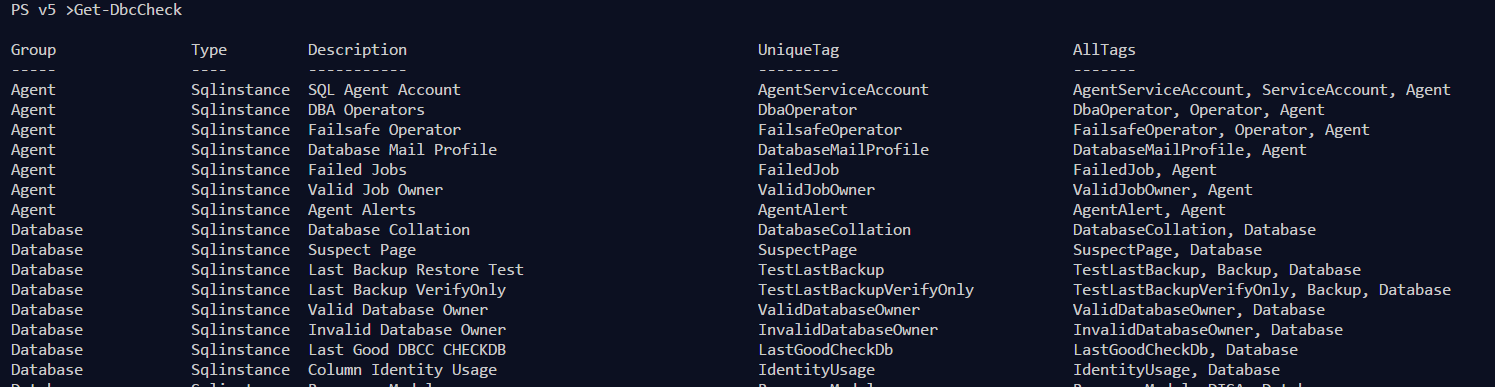Select the TestLastBackupVerifyOnly unique tag
Image resolution: width=1495 pixels, height=387 pixels.
coord(865,290)
